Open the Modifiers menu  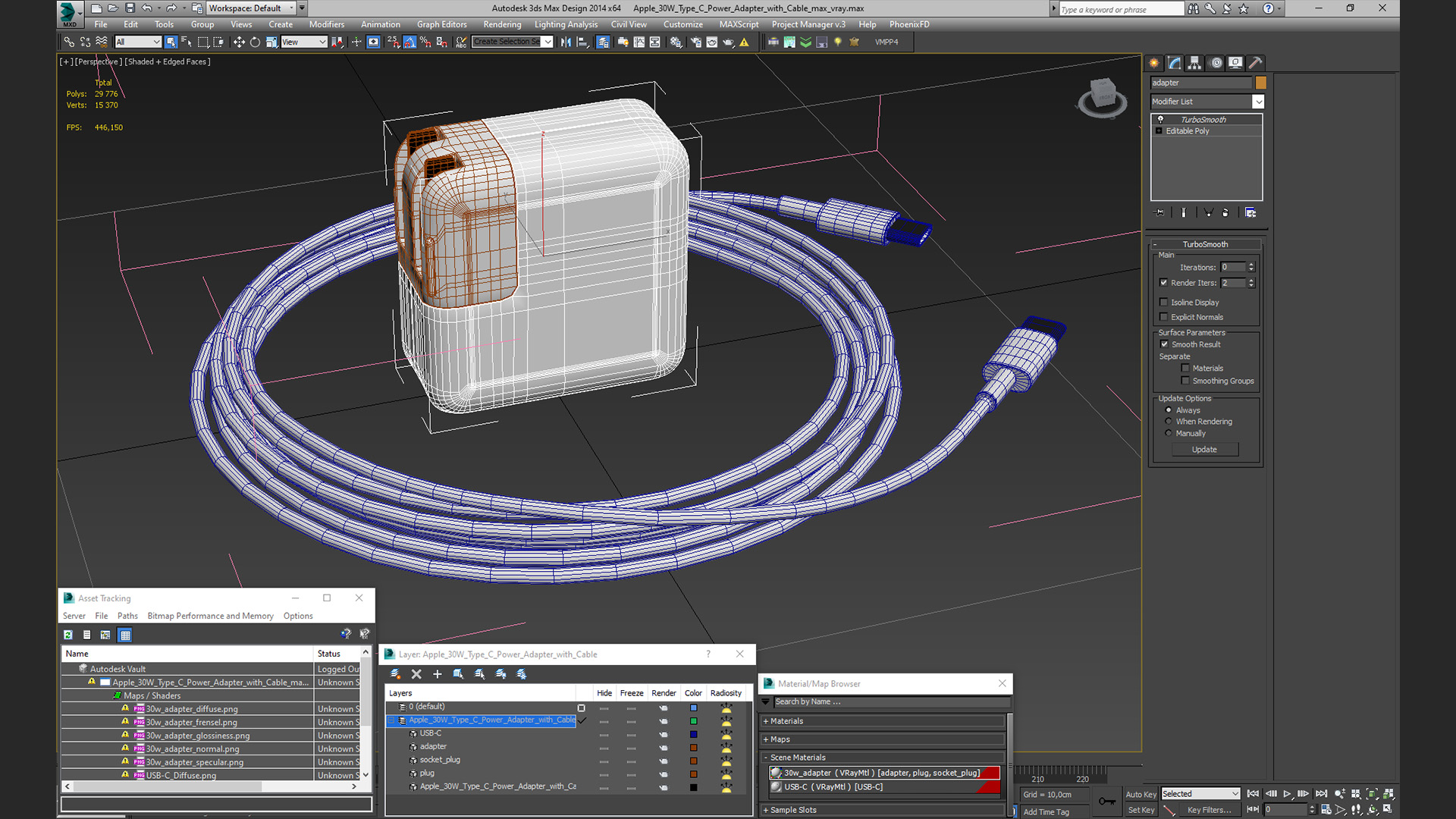[x=327, y=24]
